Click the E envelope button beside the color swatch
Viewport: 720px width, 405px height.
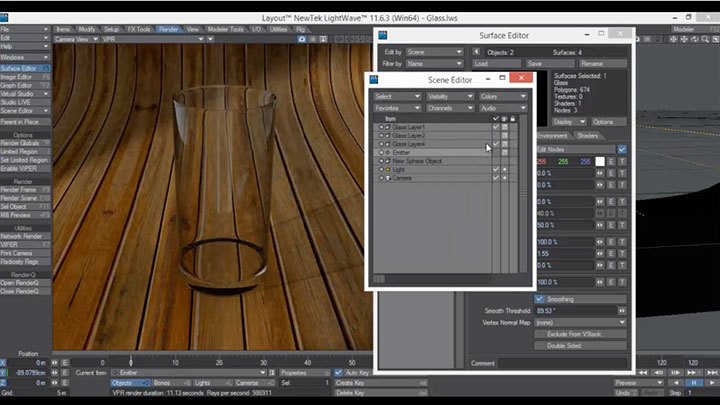point(611,162)
